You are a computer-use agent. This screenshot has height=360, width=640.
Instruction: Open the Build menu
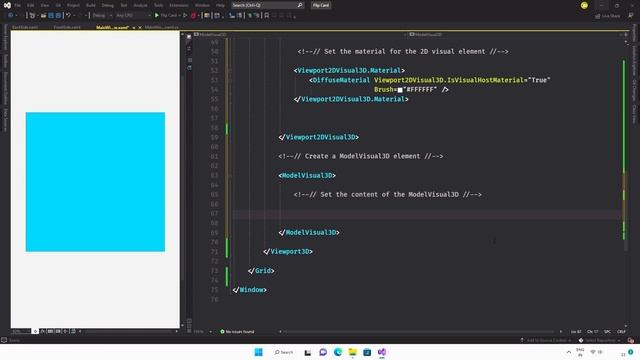coord(91,5)
